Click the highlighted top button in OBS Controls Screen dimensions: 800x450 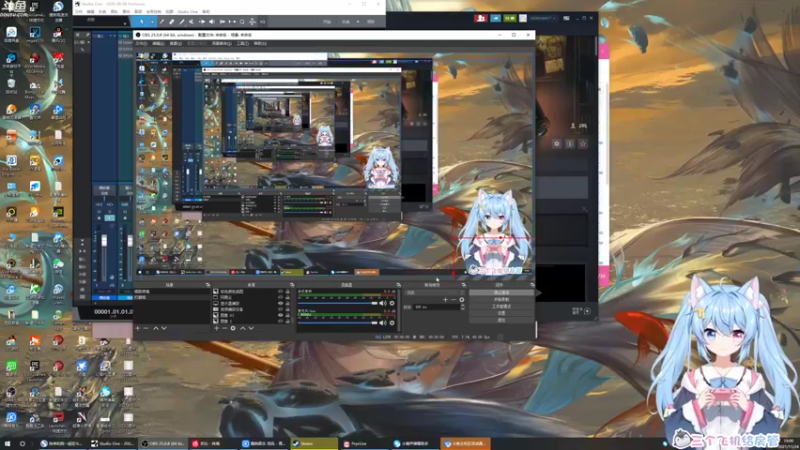[501, 292]
